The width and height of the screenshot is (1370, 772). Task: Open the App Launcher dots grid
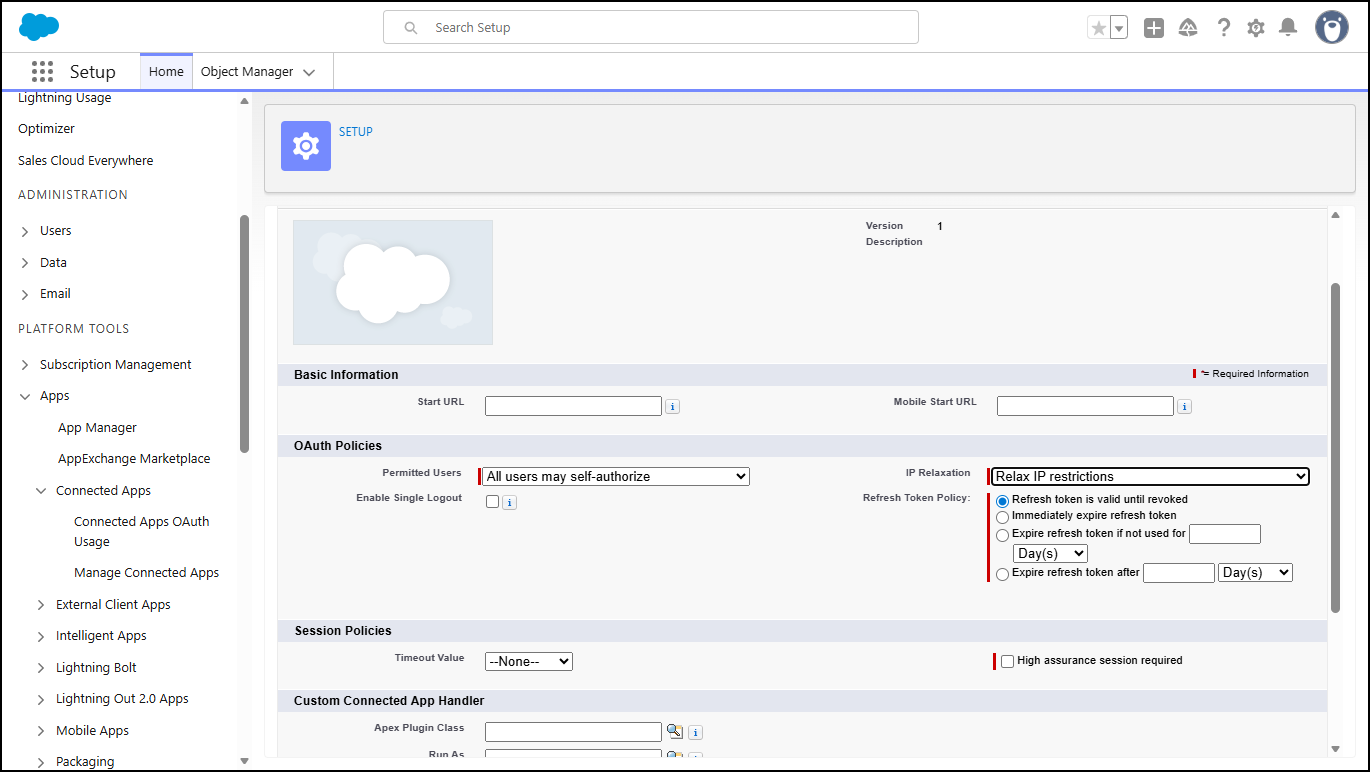[42, 72]
